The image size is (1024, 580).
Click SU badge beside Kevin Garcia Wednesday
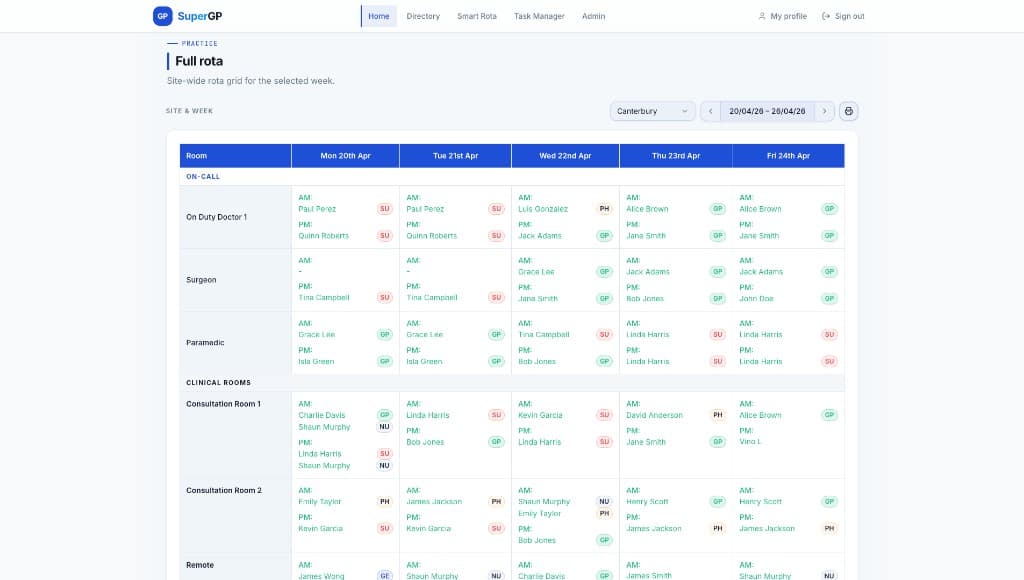click(604, 415)
